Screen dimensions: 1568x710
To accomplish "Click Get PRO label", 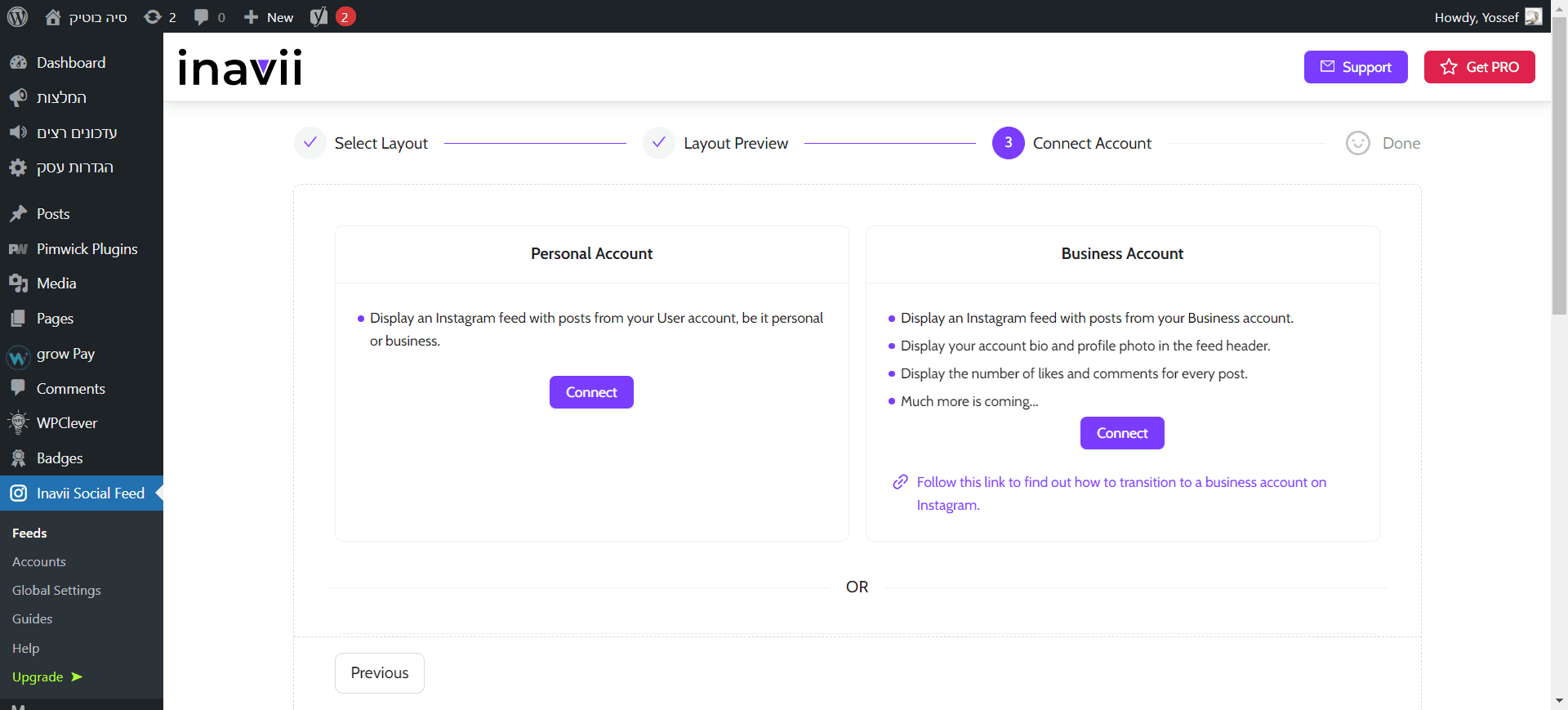I will point(1493,67).
